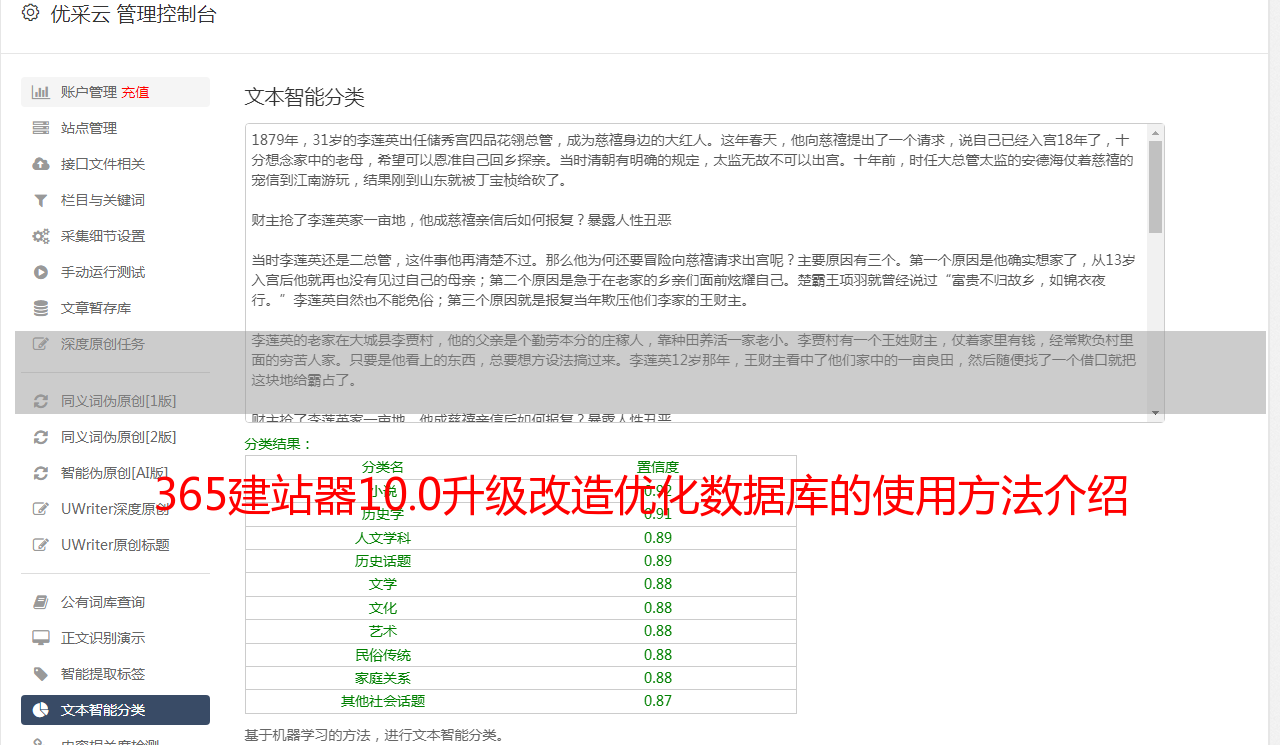
Task: Click the play icon for 手动运行测试
Action: click(x=41, y=272)
